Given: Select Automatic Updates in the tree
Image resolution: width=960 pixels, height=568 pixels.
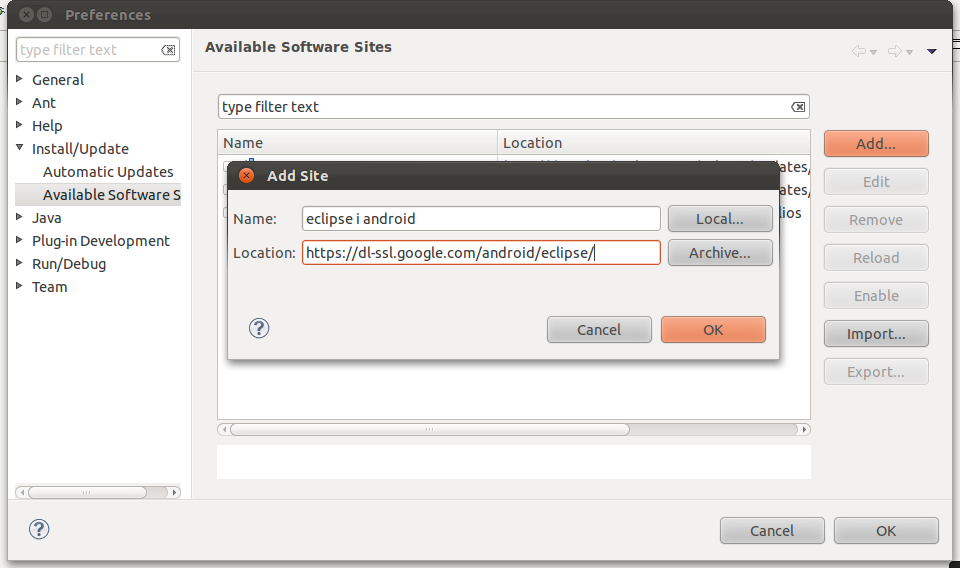Looking at the screenshot, I should pyautogui.click(x=108, y=172).
